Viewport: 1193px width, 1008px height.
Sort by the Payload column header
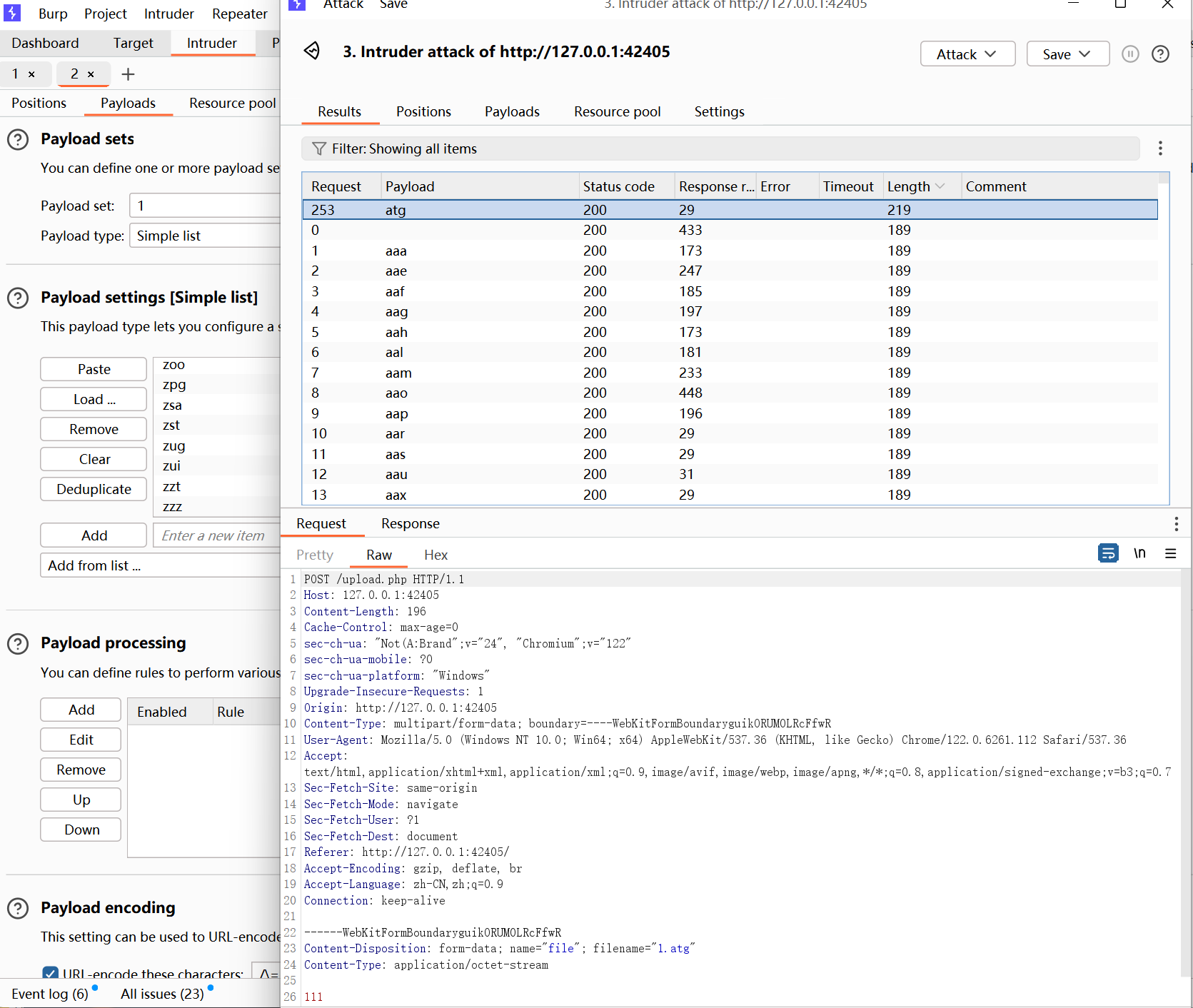(x=479, y=186)
